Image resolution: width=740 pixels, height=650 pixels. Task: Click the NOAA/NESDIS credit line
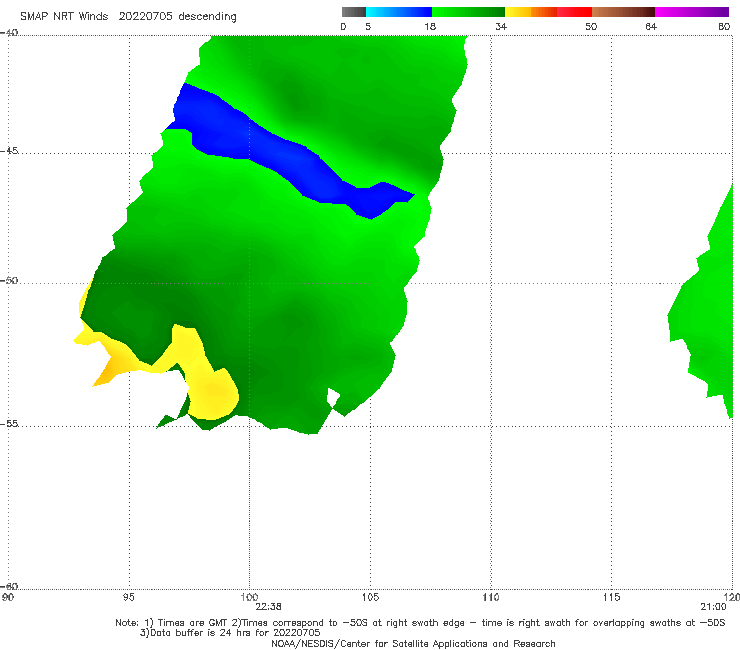point(413,643)
